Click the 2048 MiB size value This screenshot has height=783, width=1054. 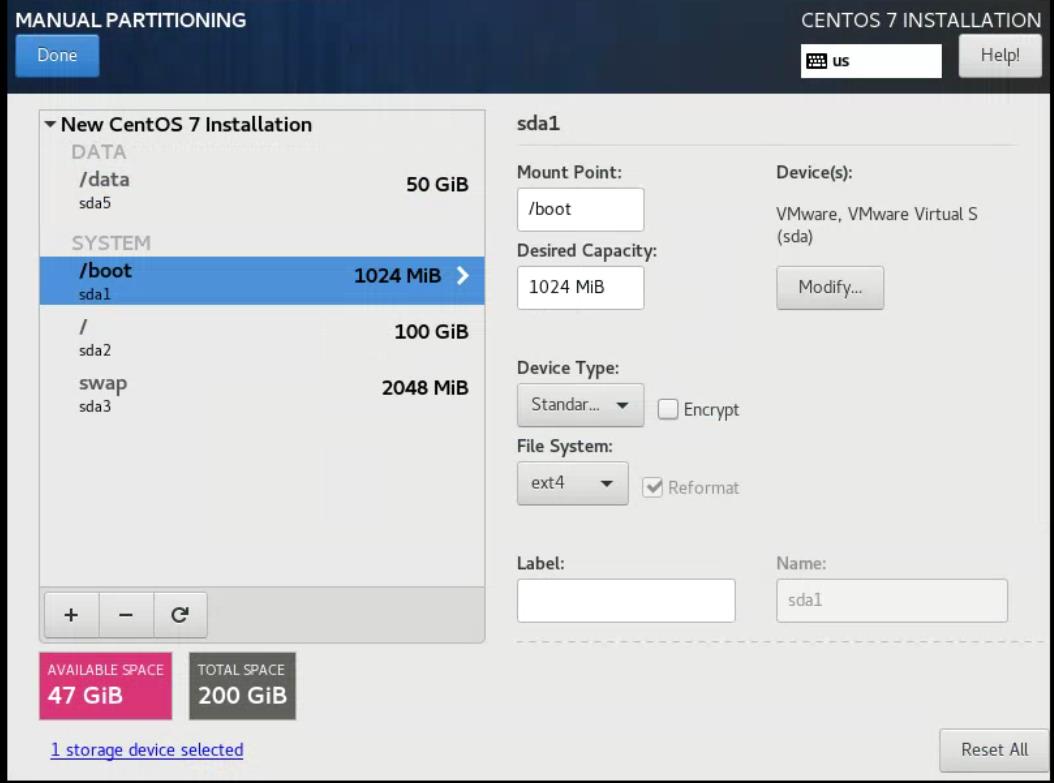(x=425, y=388)
